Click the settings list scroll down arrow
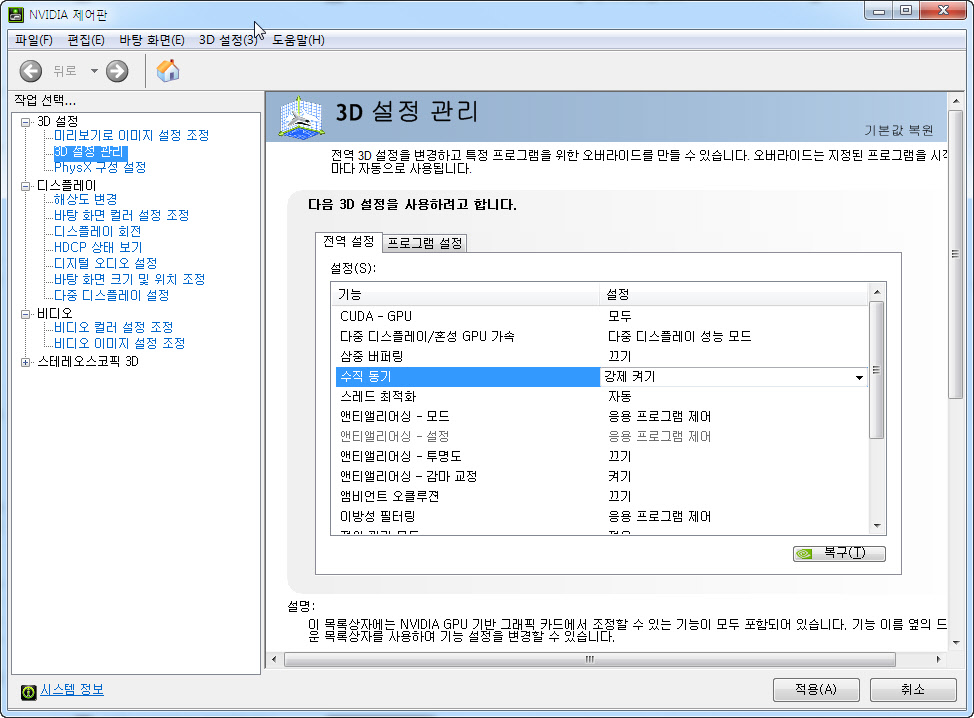 click(x=877, y=526)
